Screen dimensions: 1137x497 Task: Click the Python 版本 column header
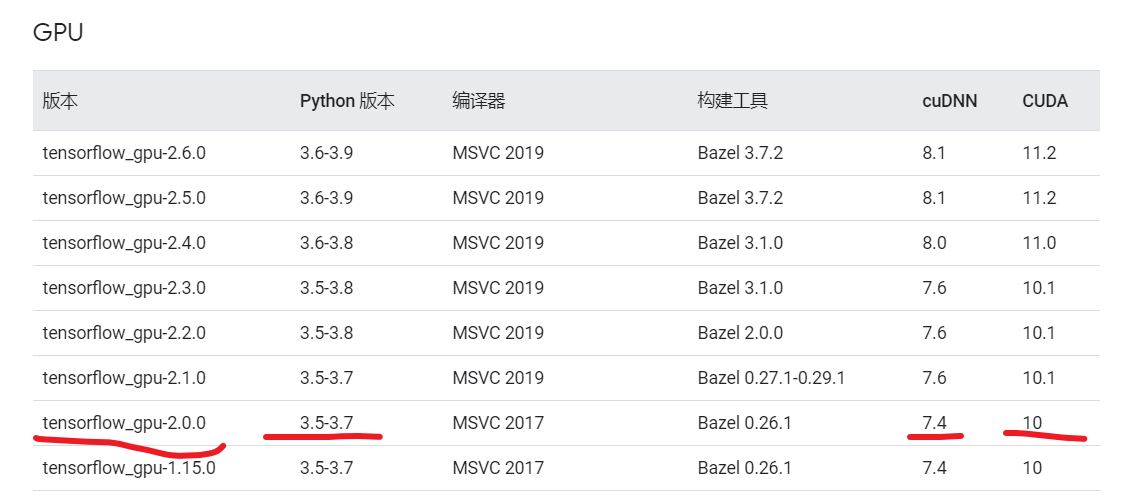tap(347, 101)
